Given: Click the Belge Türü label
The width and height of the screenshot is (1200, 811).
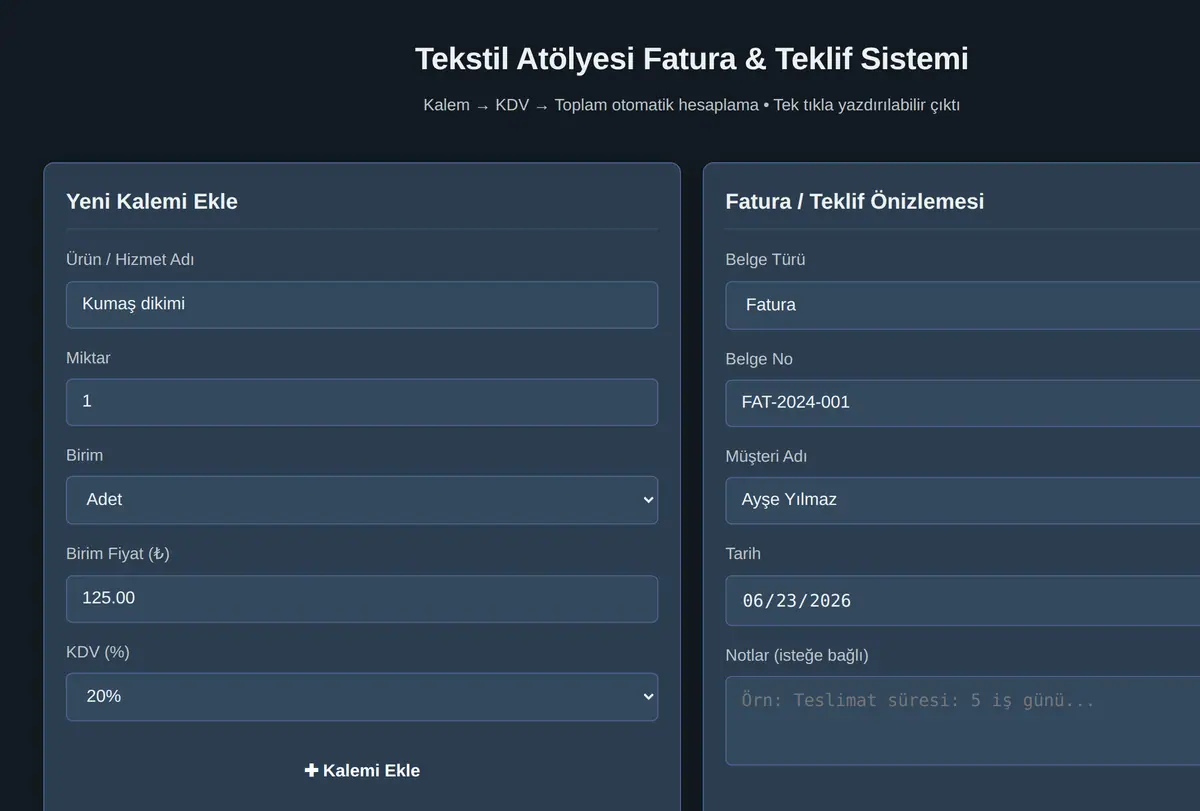Looking at the screenshot, I should pyautogui.click(x=766, y=260).
